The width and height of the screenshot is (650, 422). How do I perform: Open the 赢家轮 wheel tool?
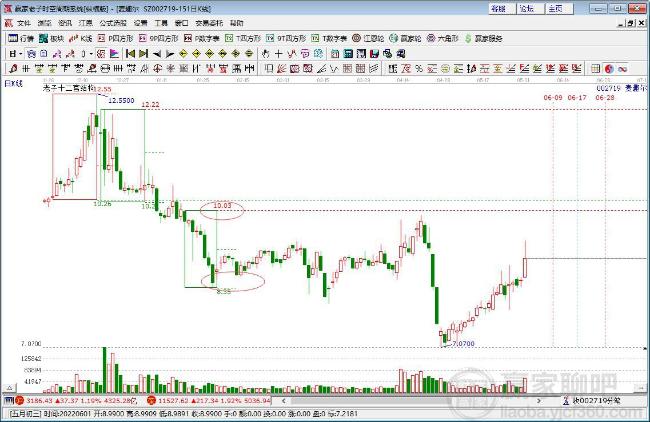tap(405, 39)
